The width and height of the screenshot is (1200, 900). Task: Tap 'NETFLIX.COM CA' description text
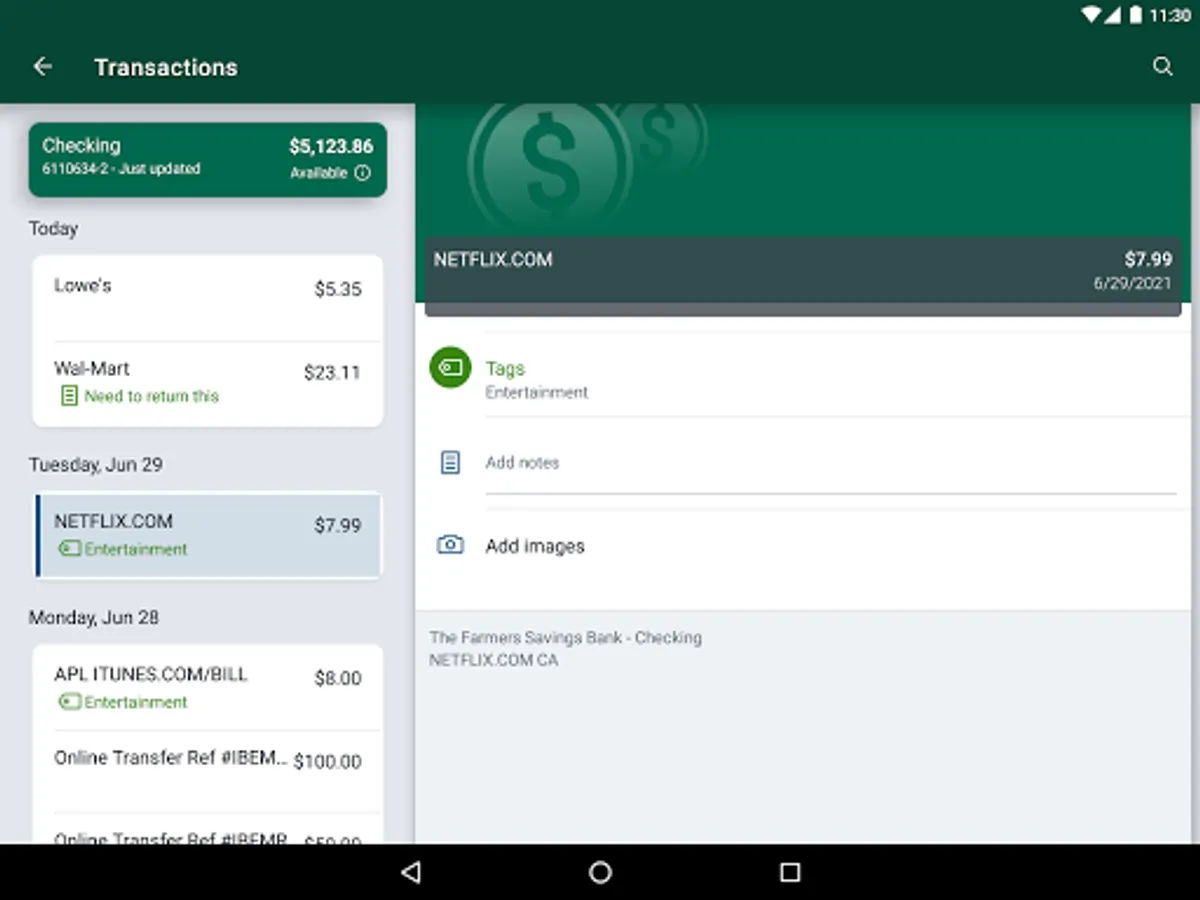[493, 660]
